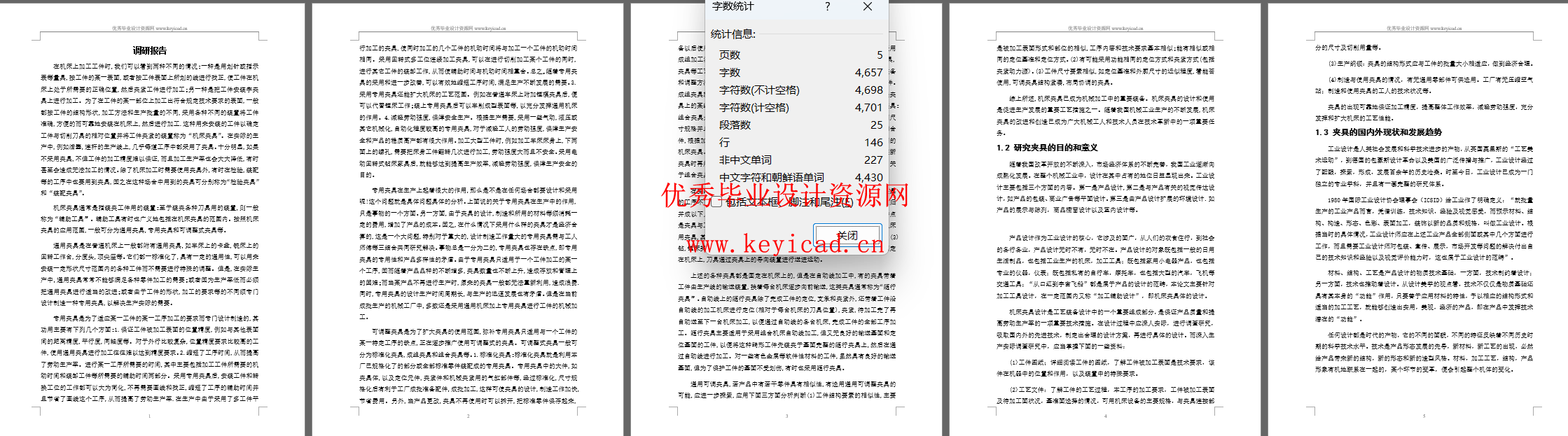Click the 字符数(计空格) row

click(798, 107)
